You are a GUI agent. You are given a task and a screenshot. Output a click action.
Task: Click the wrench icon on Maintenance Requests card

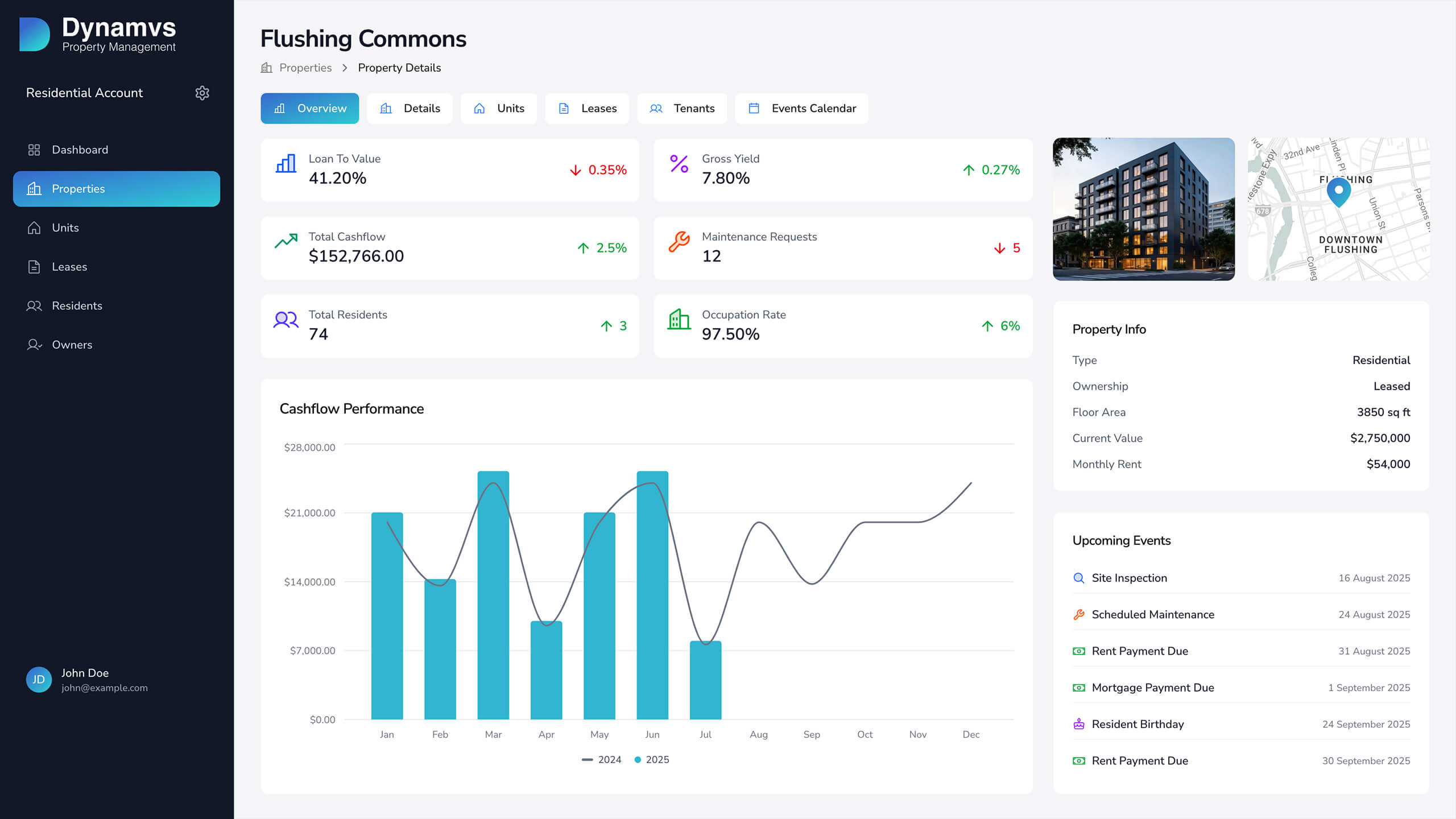[679, 242]
